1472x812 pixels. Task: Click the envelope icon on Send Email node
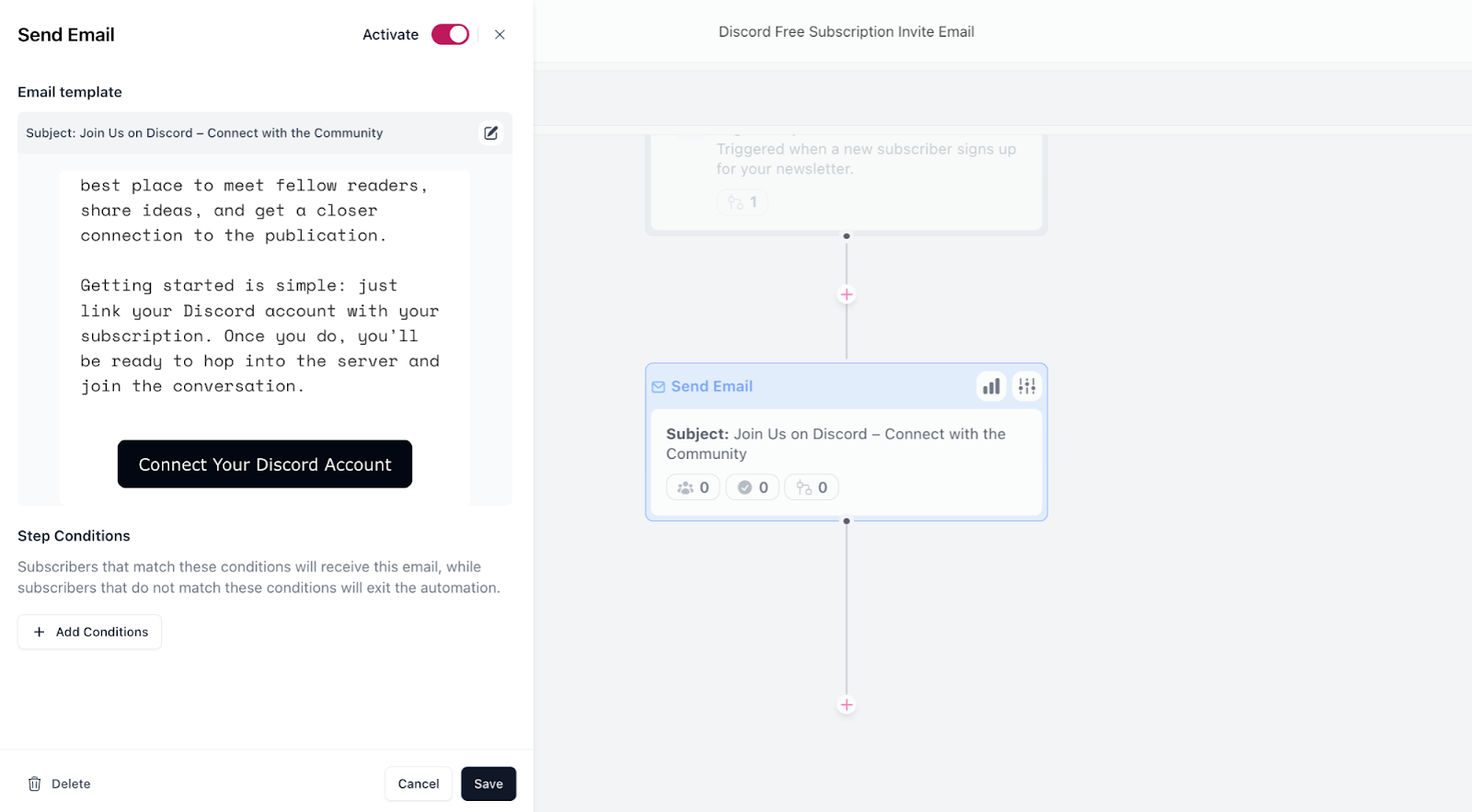click(x=659, y=387)
